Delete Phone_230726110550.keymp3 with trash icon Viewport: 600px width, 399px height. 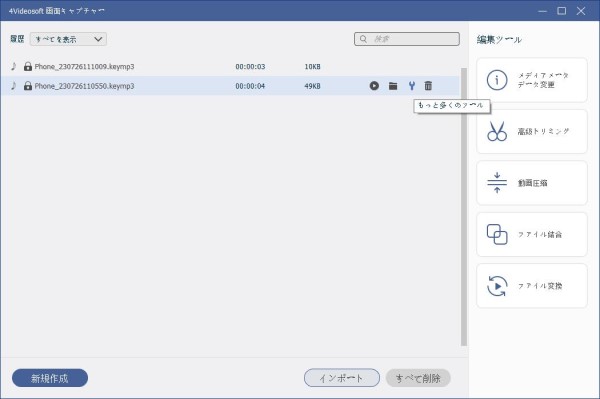click(x=428, y=86)
